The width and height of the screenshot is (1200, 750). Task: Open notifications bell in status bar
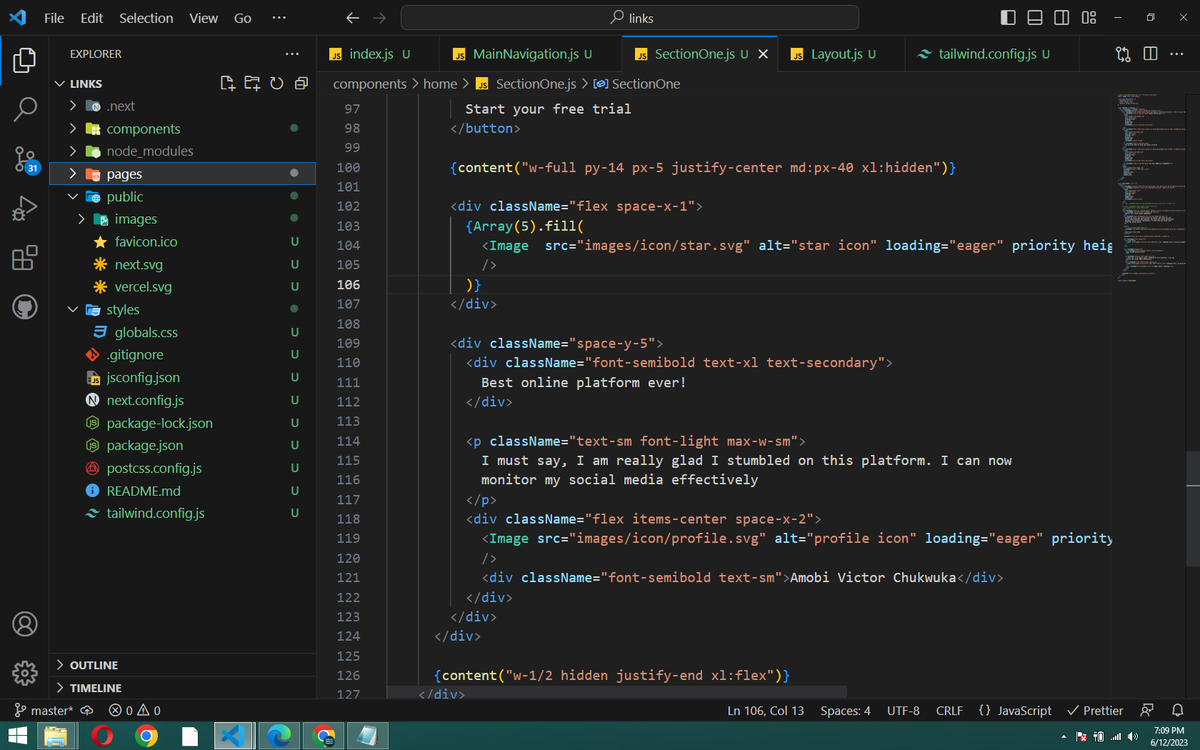1177,710
